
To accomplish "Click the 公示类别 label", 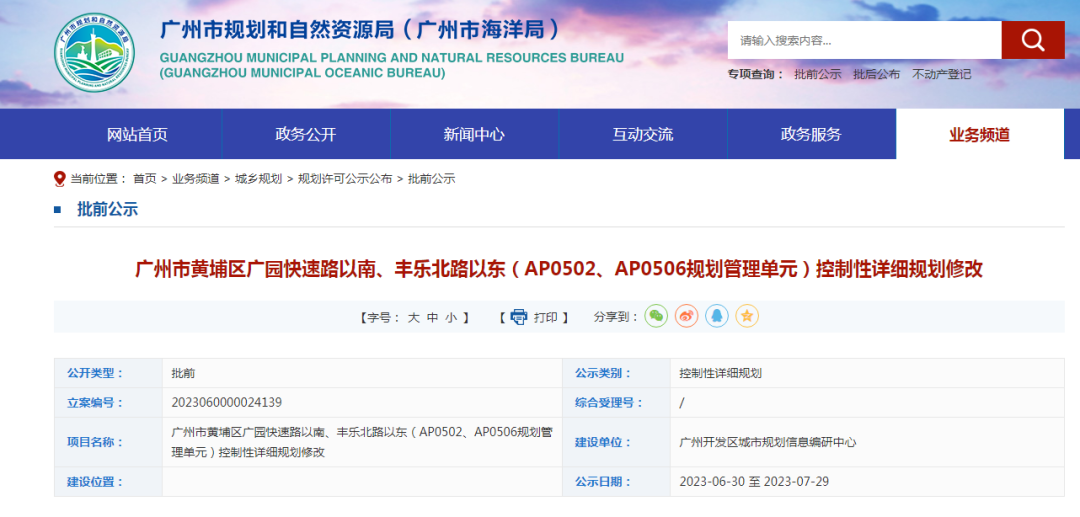I will [x=603, y=373].
